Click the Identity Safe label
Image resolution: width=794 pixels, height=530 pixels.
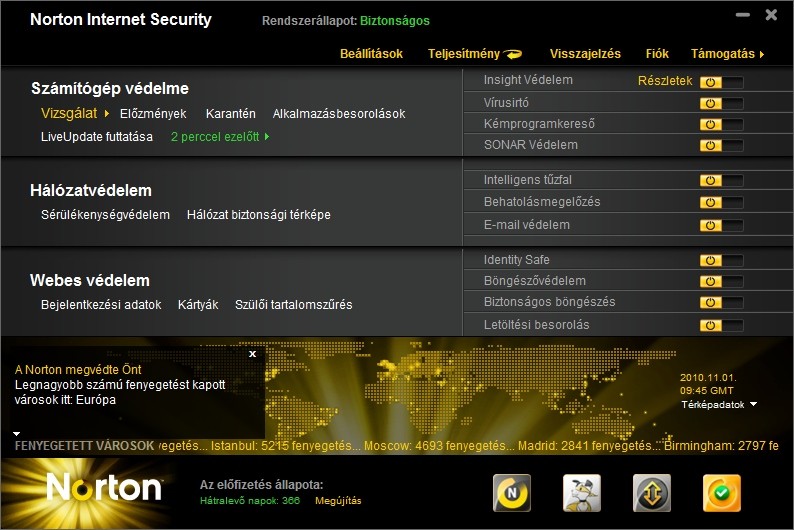pyautogui.click(x=516, y=260)
